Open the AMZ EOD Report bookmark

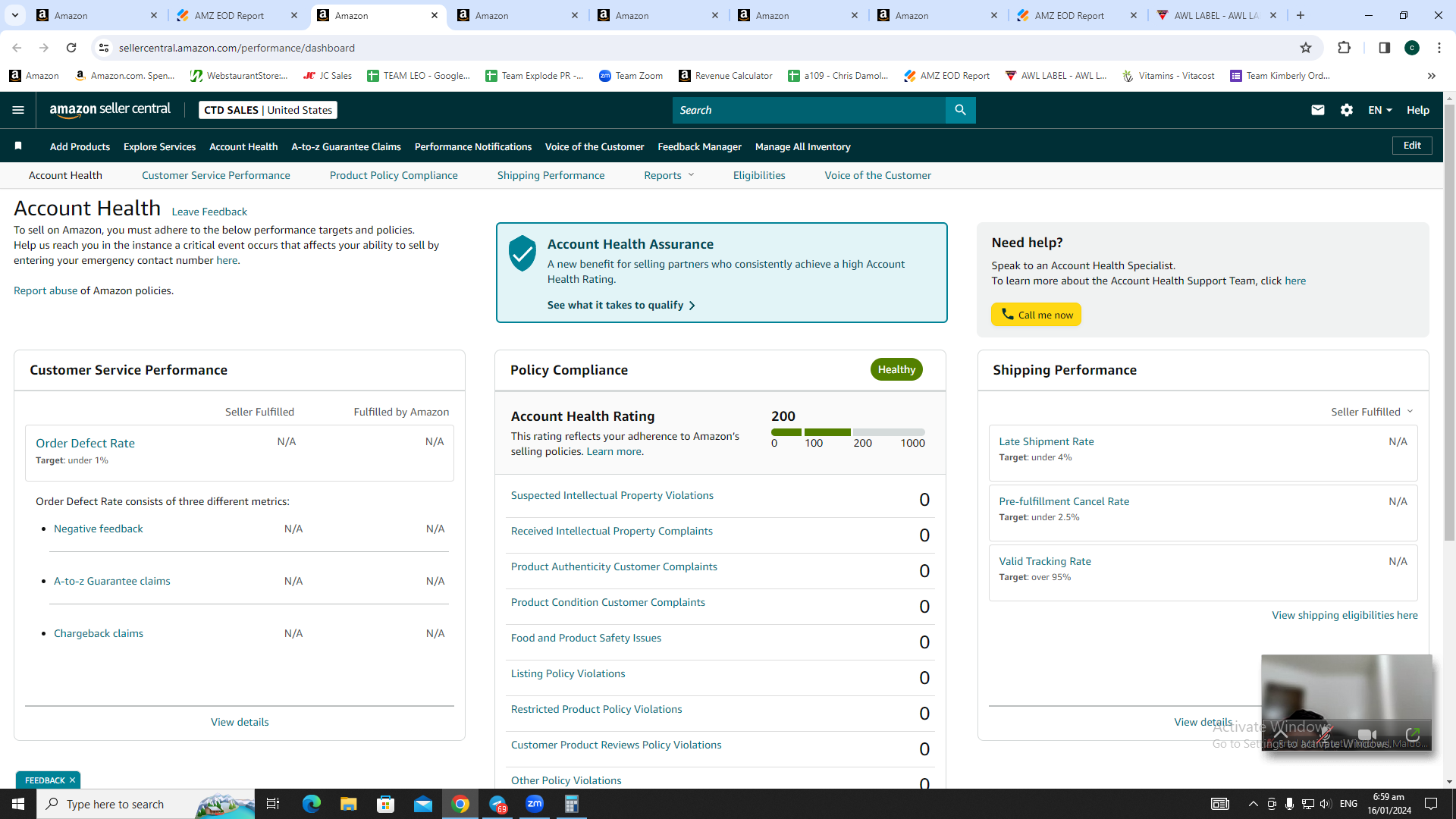click(x=947, y=76)
